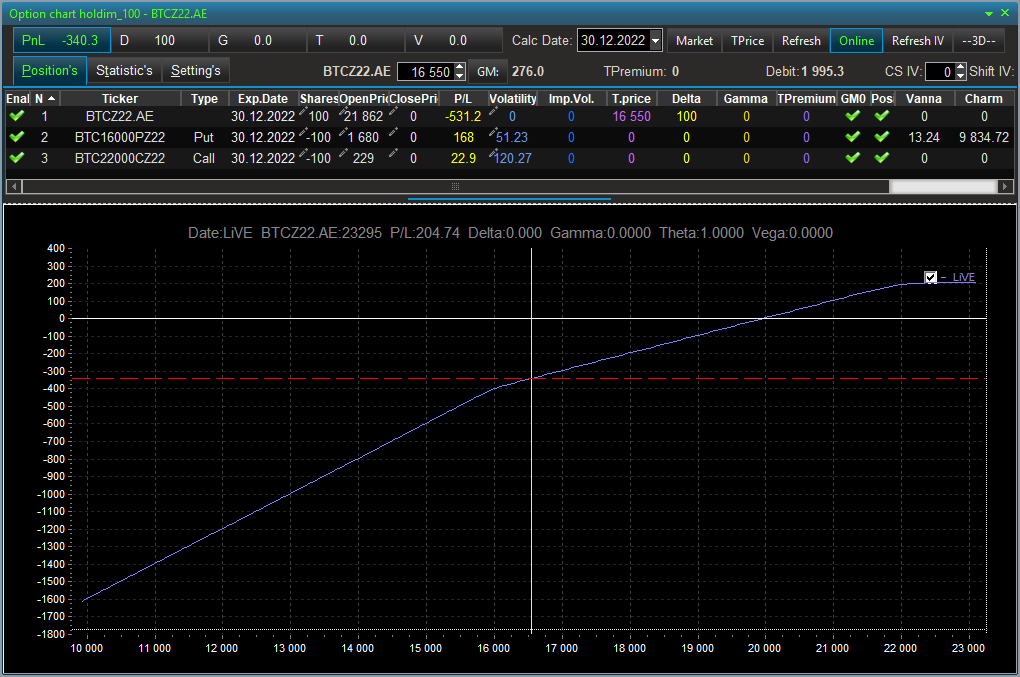Switch to the Statistic's tab
The image size is (1020, 677).
pyautogui.click(x=124, y=70)
